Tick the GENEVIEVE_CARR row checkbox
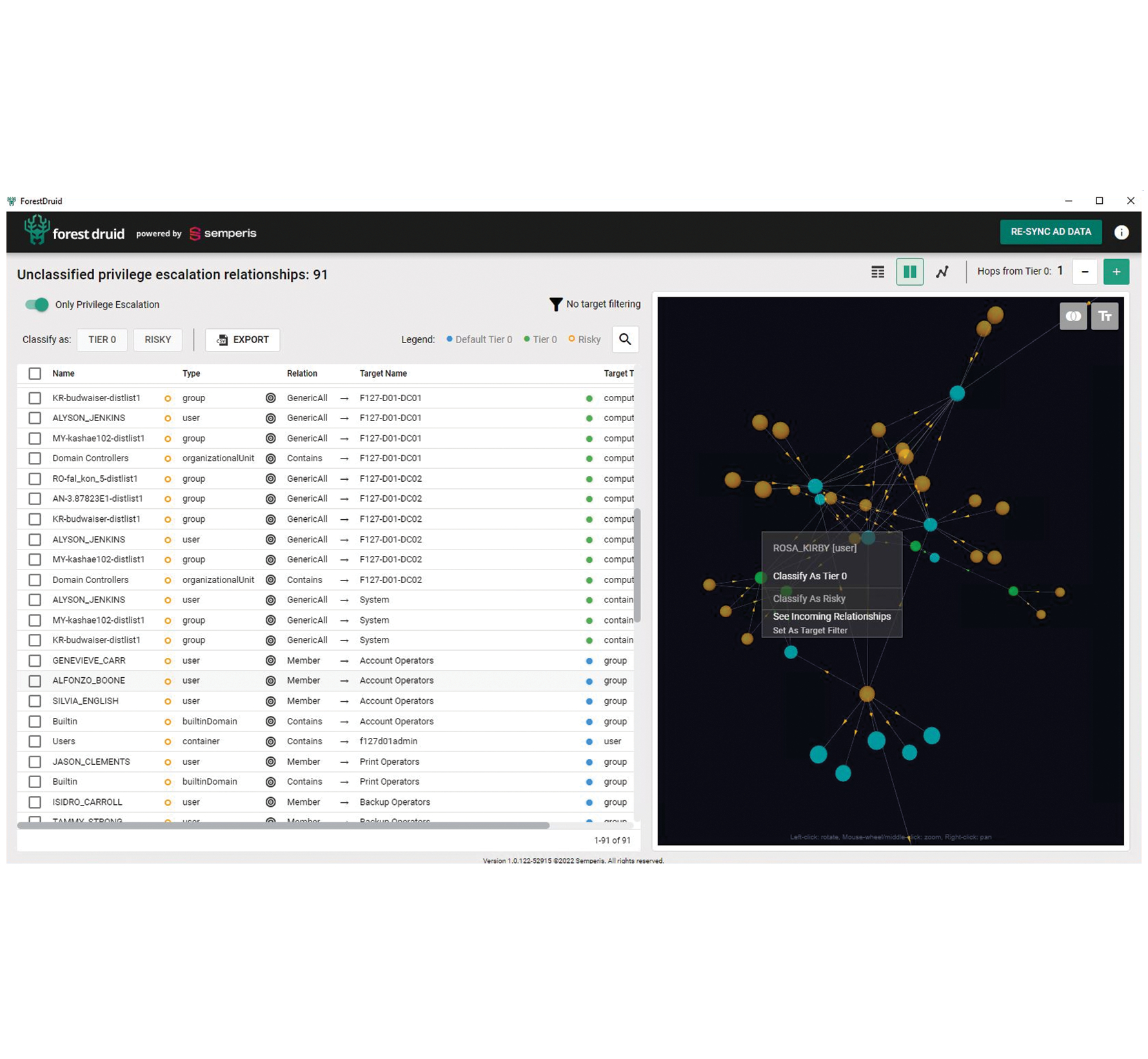 pyautogui.click(x=35, y=660)
